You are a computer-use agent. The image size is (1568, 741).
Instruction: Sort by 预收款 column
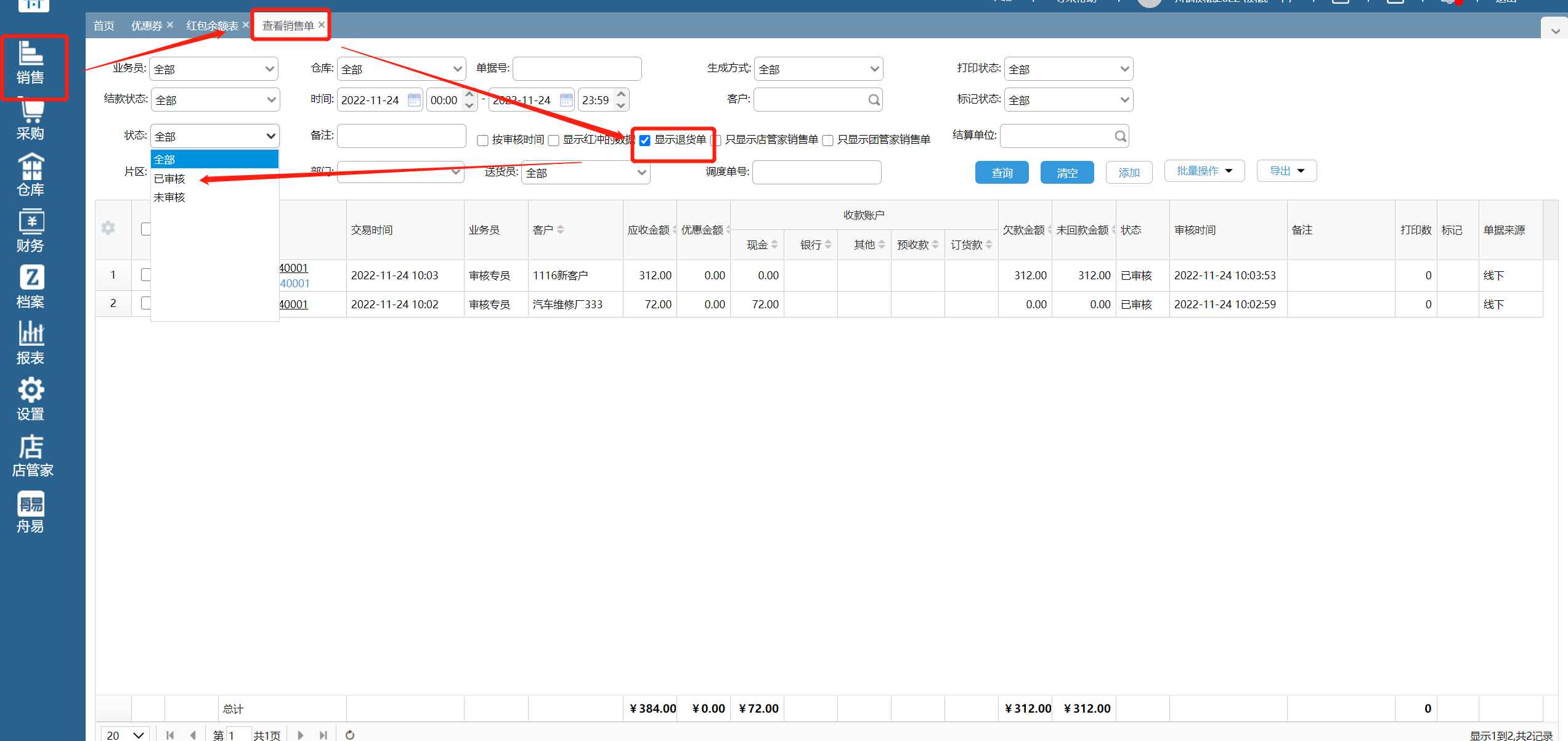coord(935,245)
